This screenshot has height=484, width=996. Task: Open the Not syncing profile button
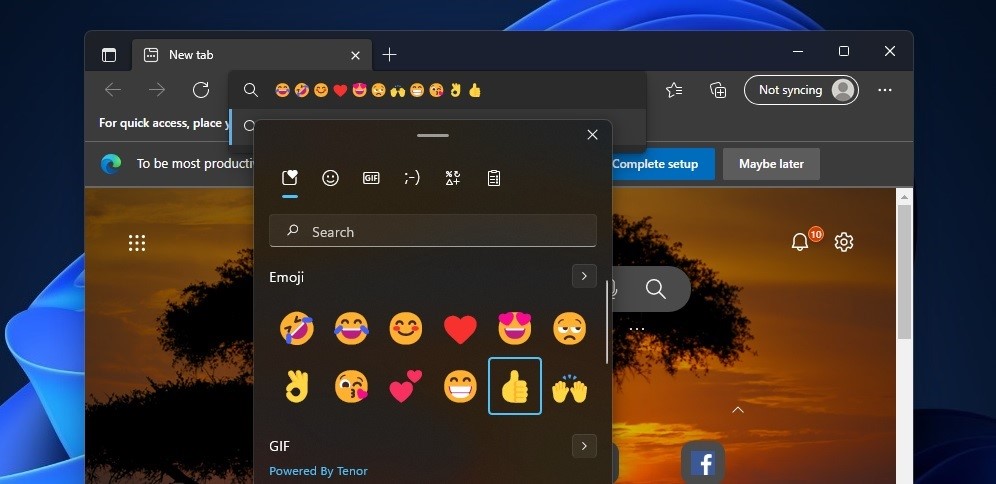(x=801, y=90)
